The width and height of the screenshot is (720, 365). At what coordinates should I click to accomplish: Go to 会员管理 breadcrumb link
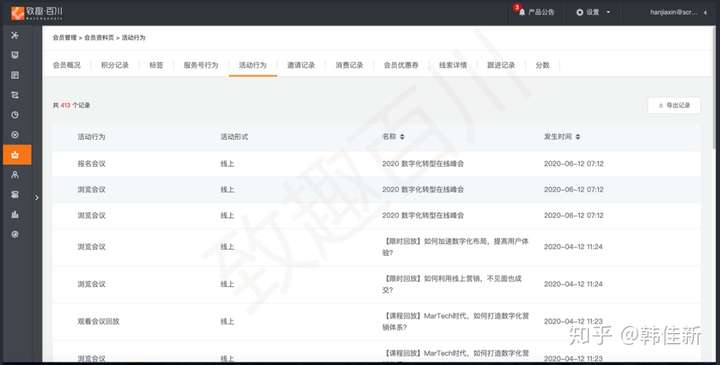(65, 38)
